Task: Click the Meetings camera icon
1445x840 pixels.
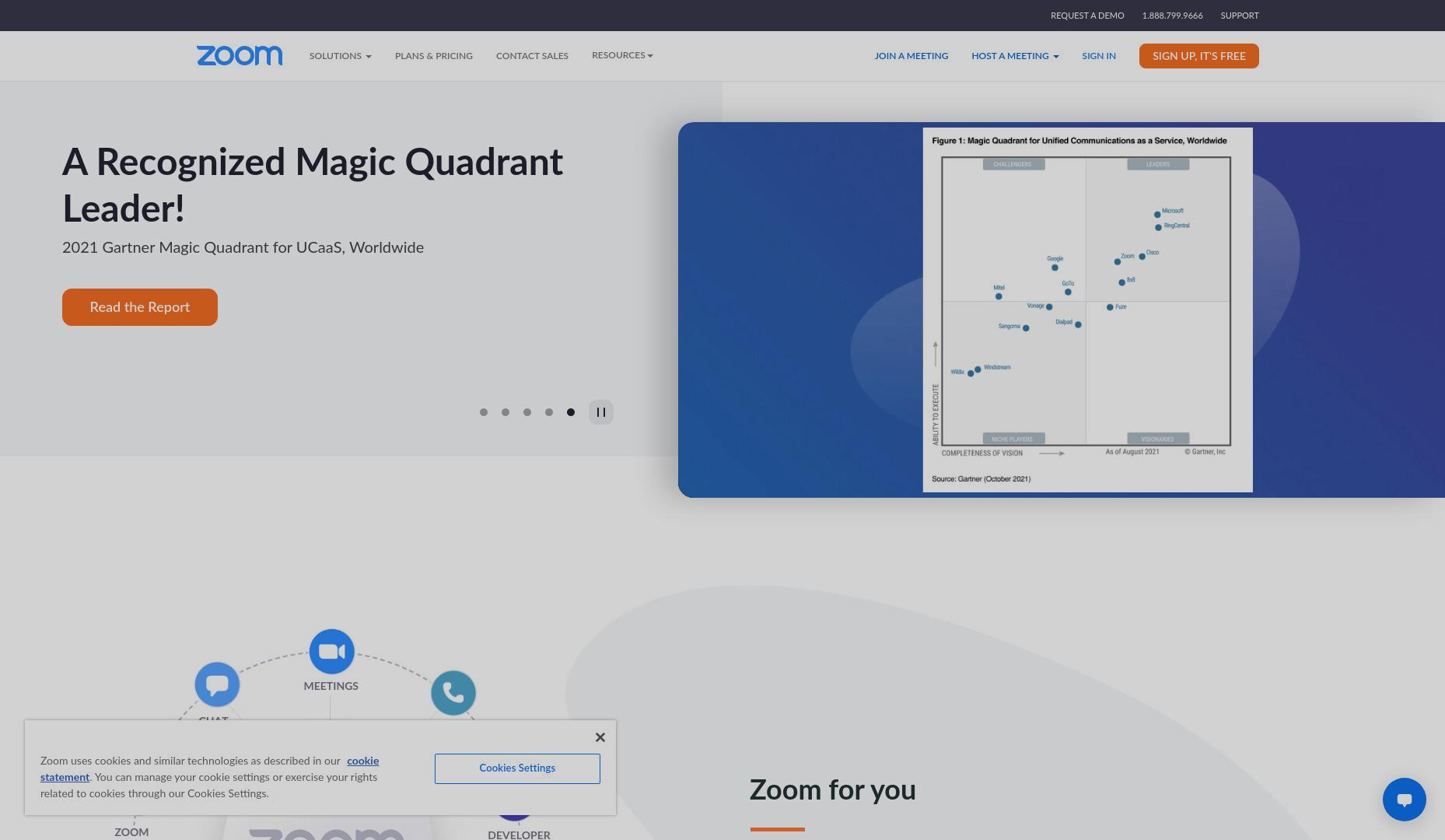Action: pos(332,652)
